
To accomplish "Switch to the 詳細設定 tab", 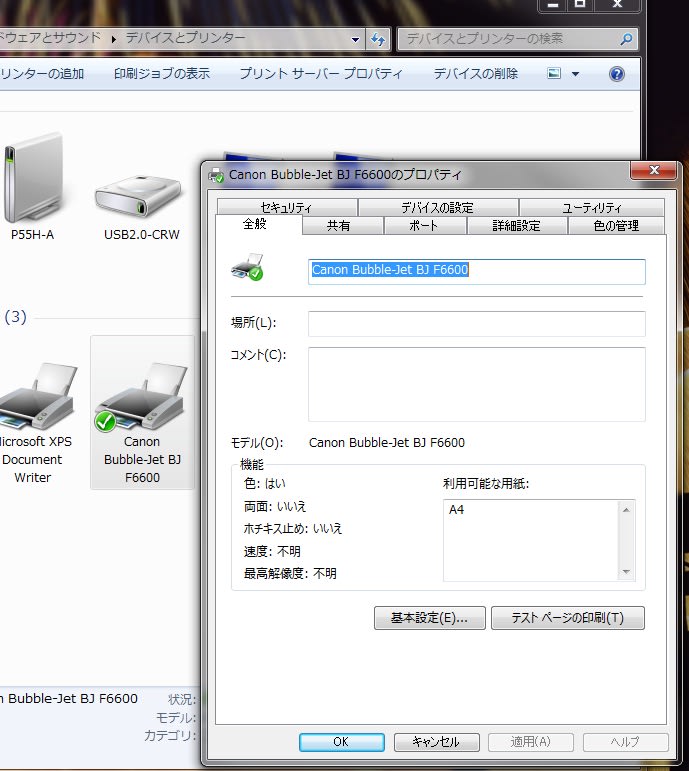I will point(516,226).
